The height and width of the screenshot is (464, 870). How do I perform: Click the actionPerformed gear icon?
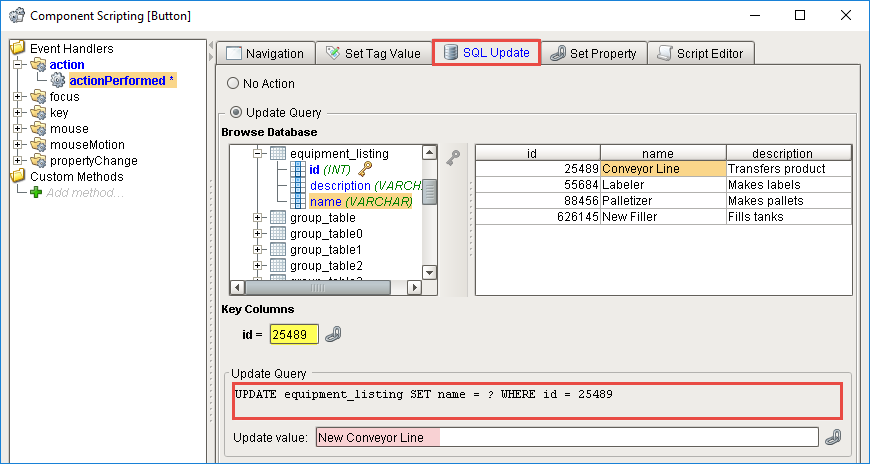click(58, 80)
